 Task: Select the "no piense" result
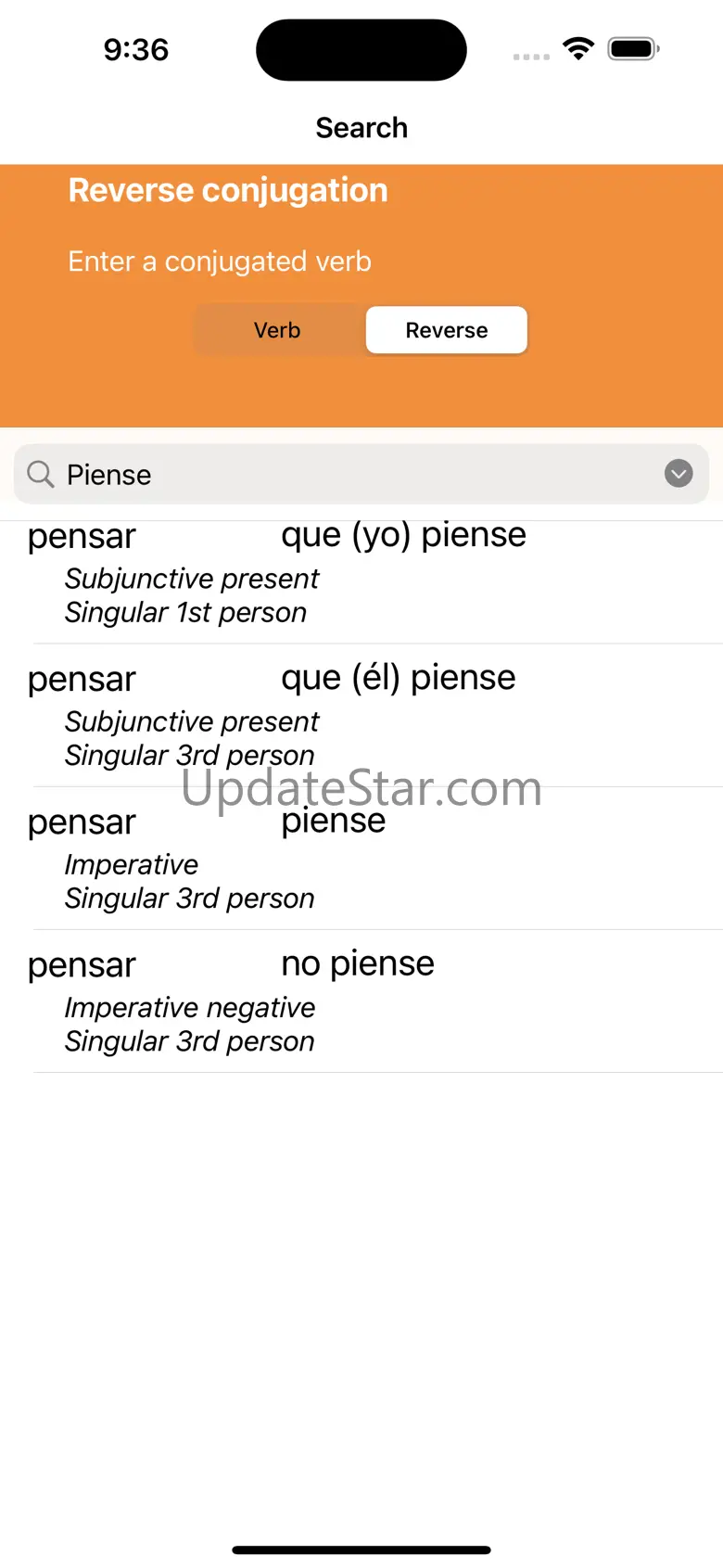pos(358,963)
